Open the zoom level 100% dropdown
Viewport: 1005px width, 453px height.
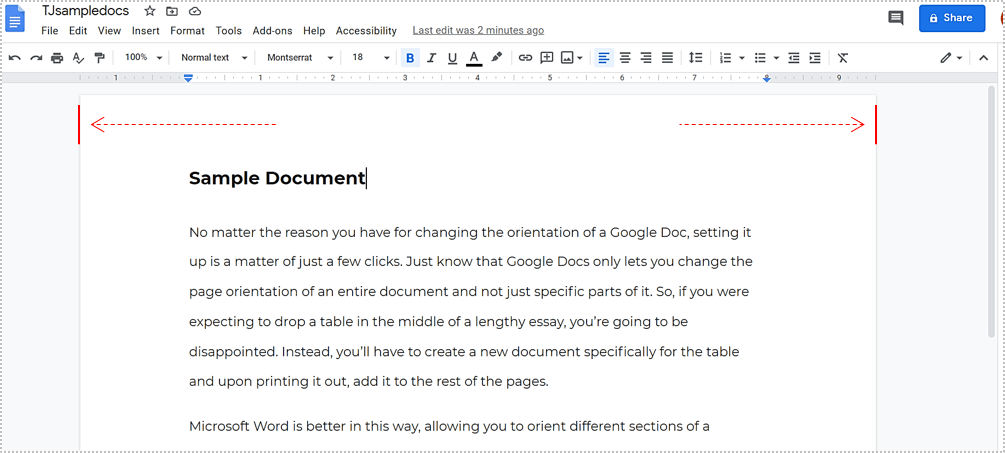coord(143,58)
